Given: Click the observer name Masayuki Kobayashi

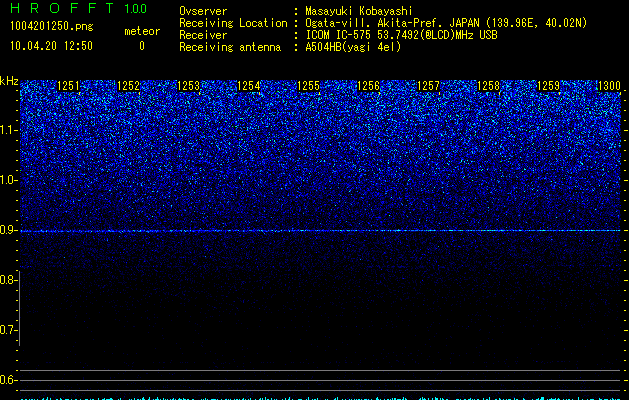Looking at the screenshot, I should click(359, 11).
